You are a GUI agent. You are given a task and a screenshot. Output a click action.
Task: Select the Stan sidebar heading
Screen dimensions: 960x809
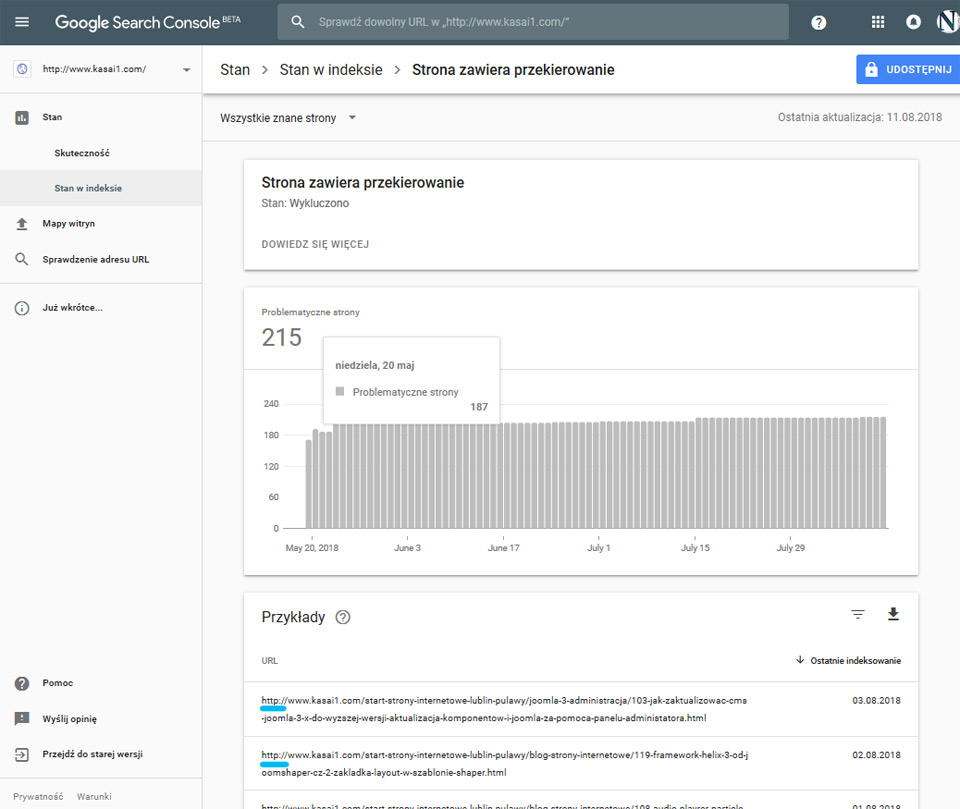(52, 117)
